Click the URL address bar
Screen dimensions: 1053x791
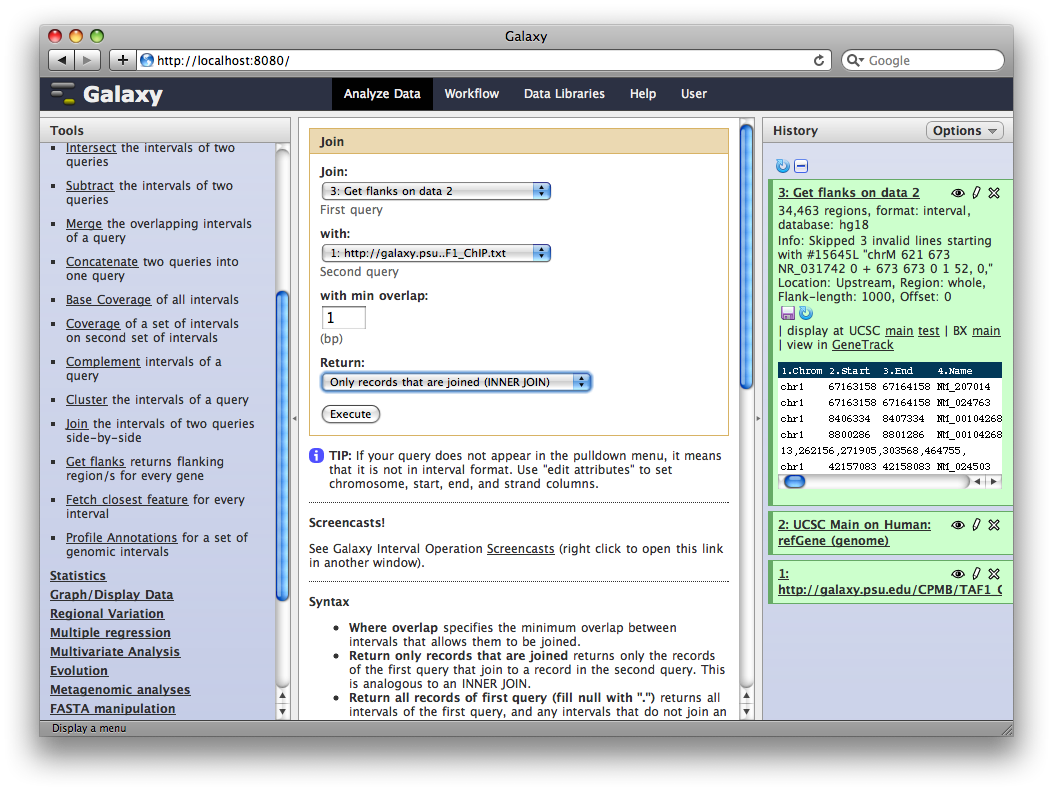(484, 60)
